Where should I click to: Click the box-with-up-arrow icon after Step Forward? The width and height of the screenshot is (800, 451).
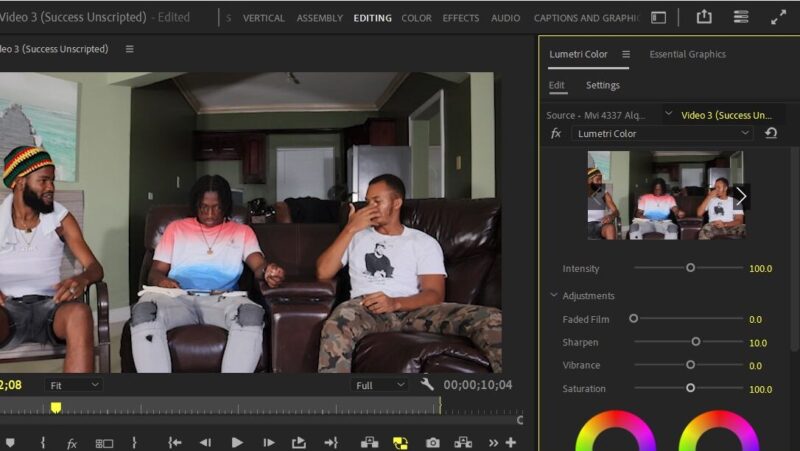tap(299, 442)
